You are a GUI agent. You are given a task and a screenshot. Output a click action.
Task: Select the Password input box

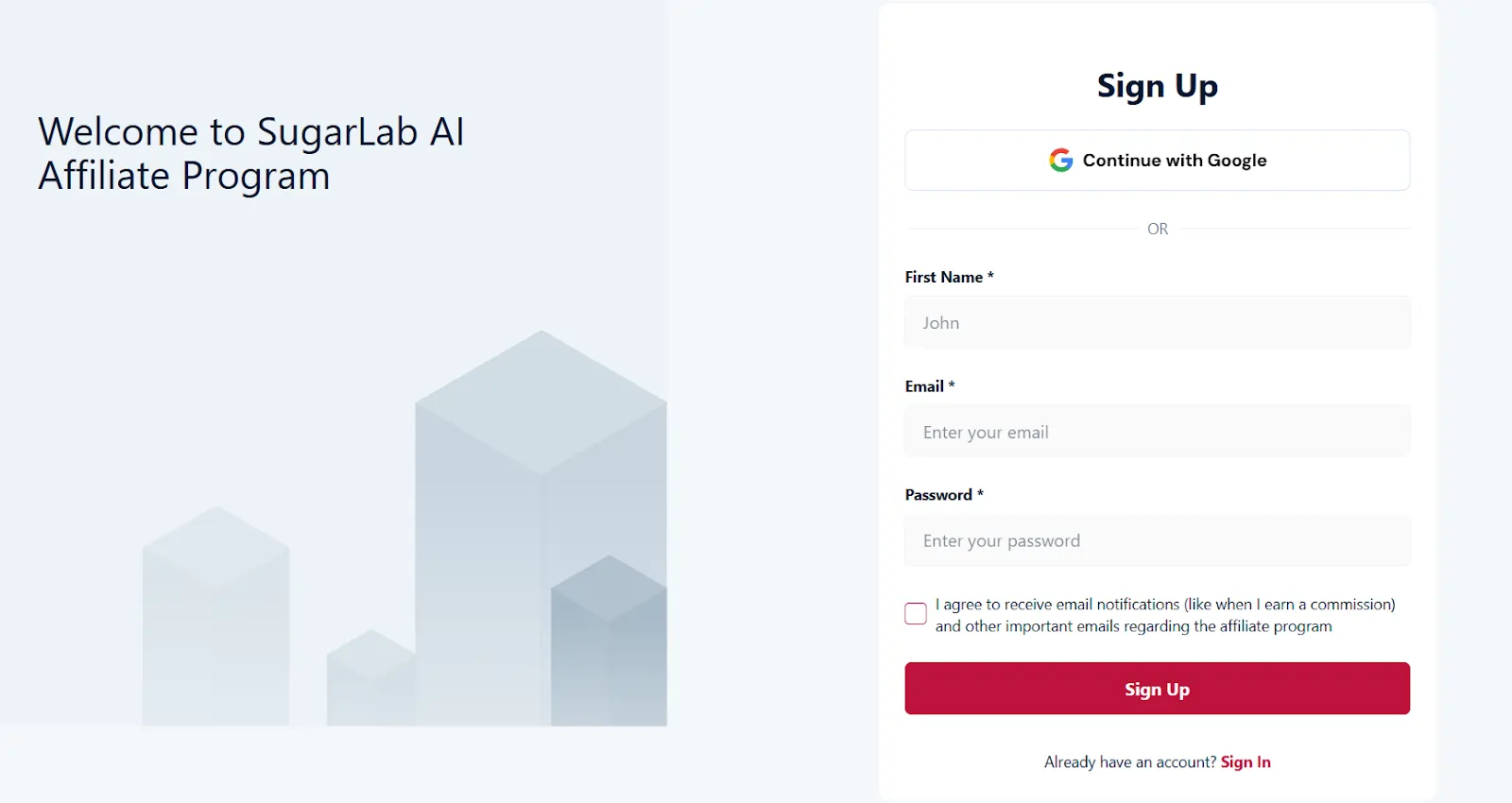(x=1157, y=540)
